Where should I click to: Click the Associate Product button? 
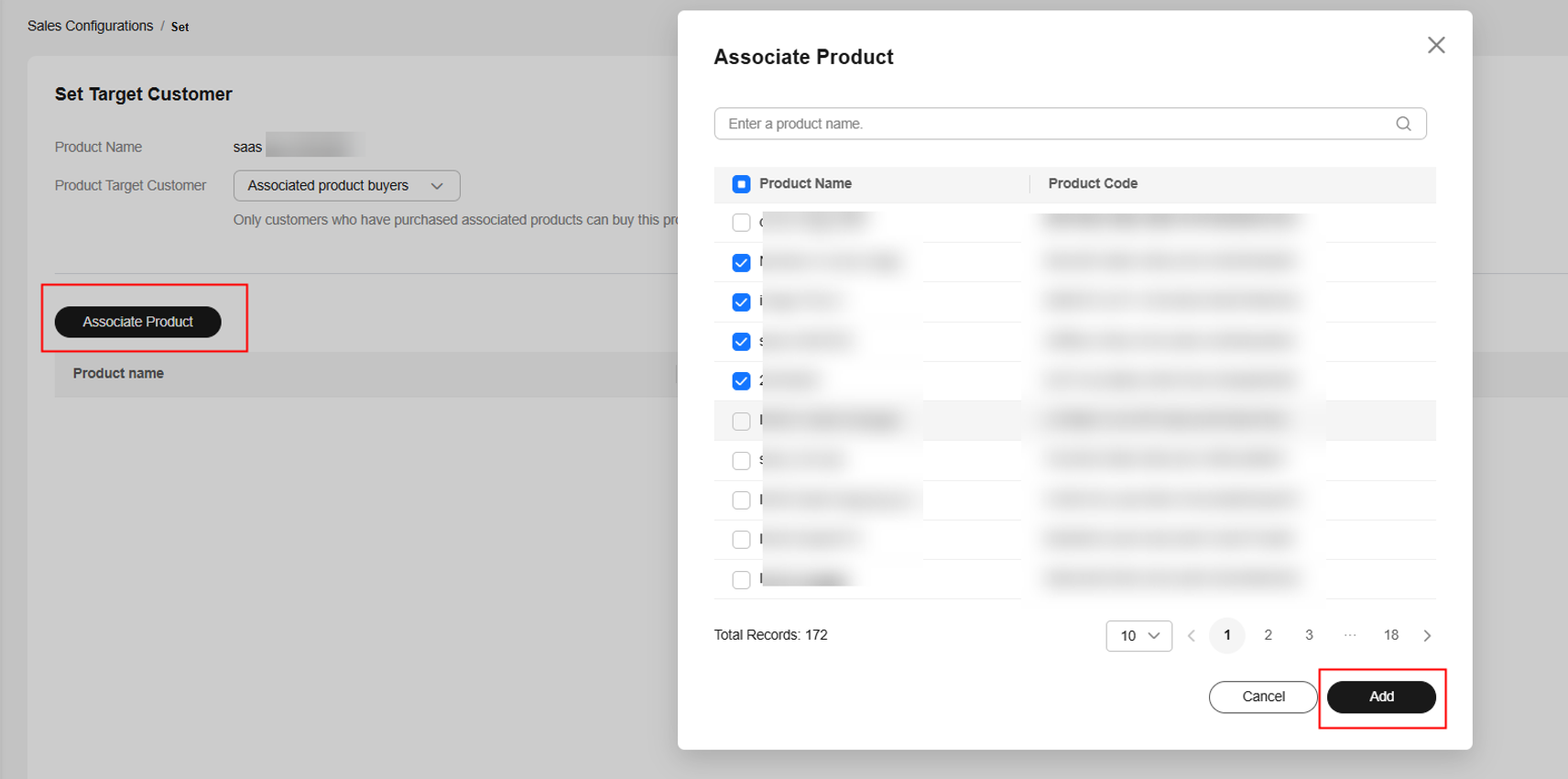(x=138, y=322)
